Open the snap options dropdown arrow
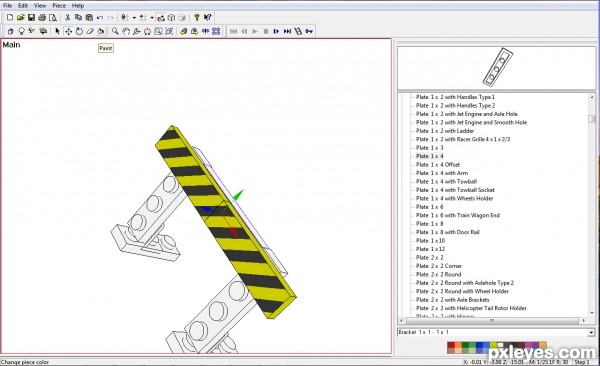 click(152, 18)
